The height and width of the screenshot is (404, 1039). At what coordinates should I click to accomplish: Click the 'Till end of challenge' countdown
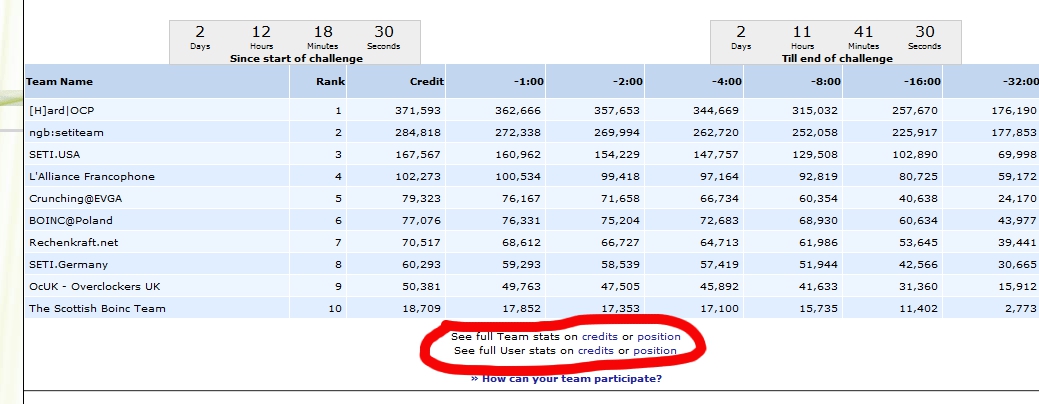click(x=836, y=42)
